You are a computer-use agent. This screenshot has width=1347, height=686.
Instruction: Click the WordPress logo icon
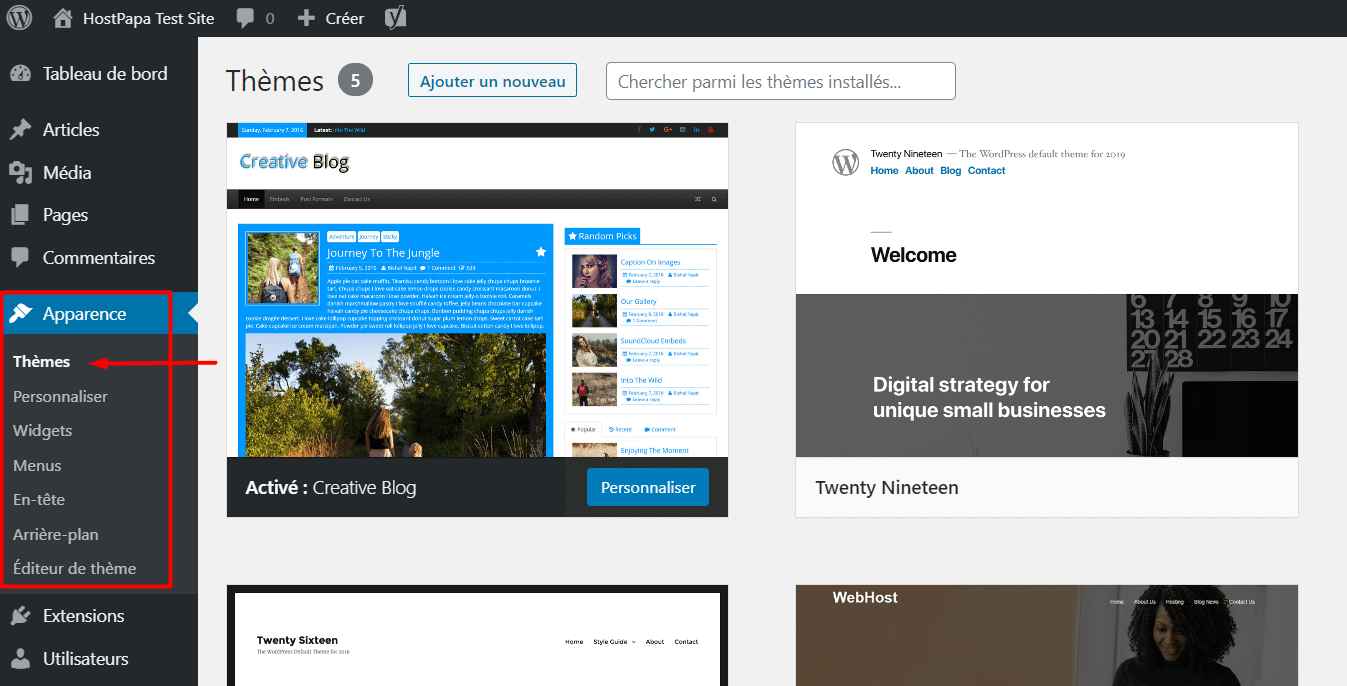(x=19, y=17)
